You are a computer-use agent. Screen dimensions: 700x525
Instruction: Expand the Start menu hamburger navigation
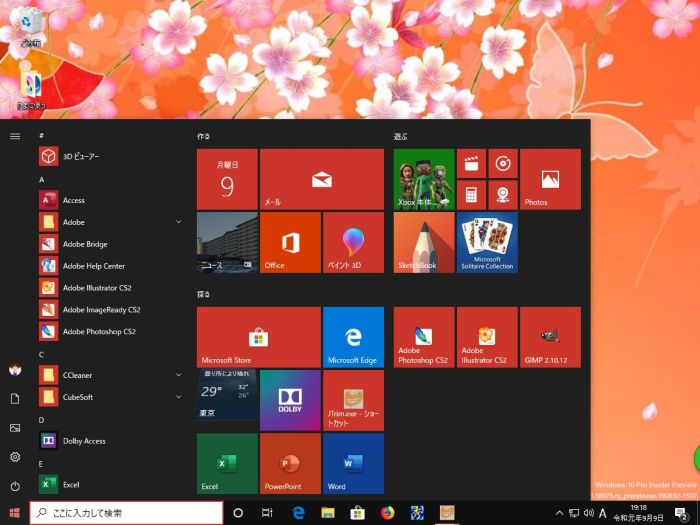pyautogui.click(x=15, y=136)
